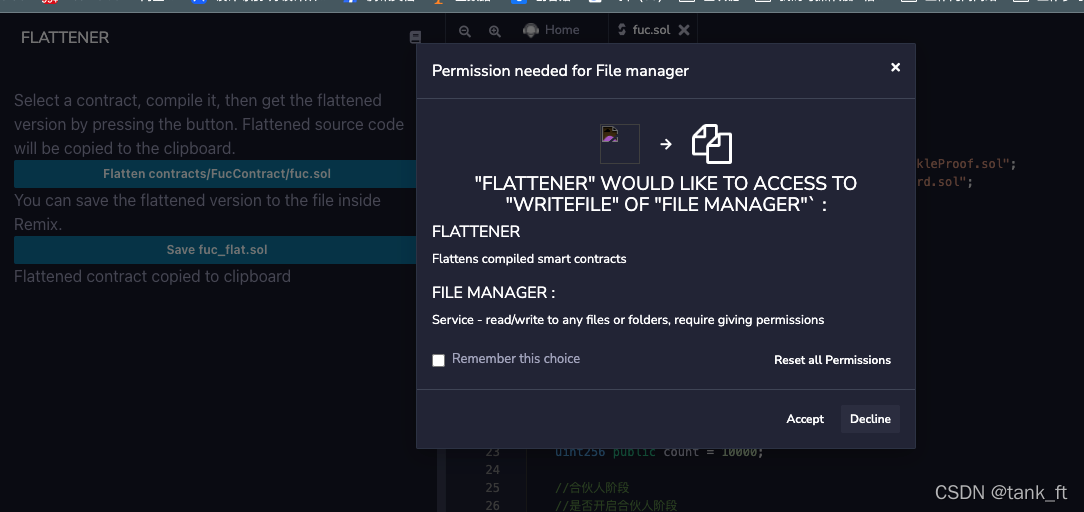
Task: Select the Flattened contract copied to clipboard text
Action: [x=152, y=276]
